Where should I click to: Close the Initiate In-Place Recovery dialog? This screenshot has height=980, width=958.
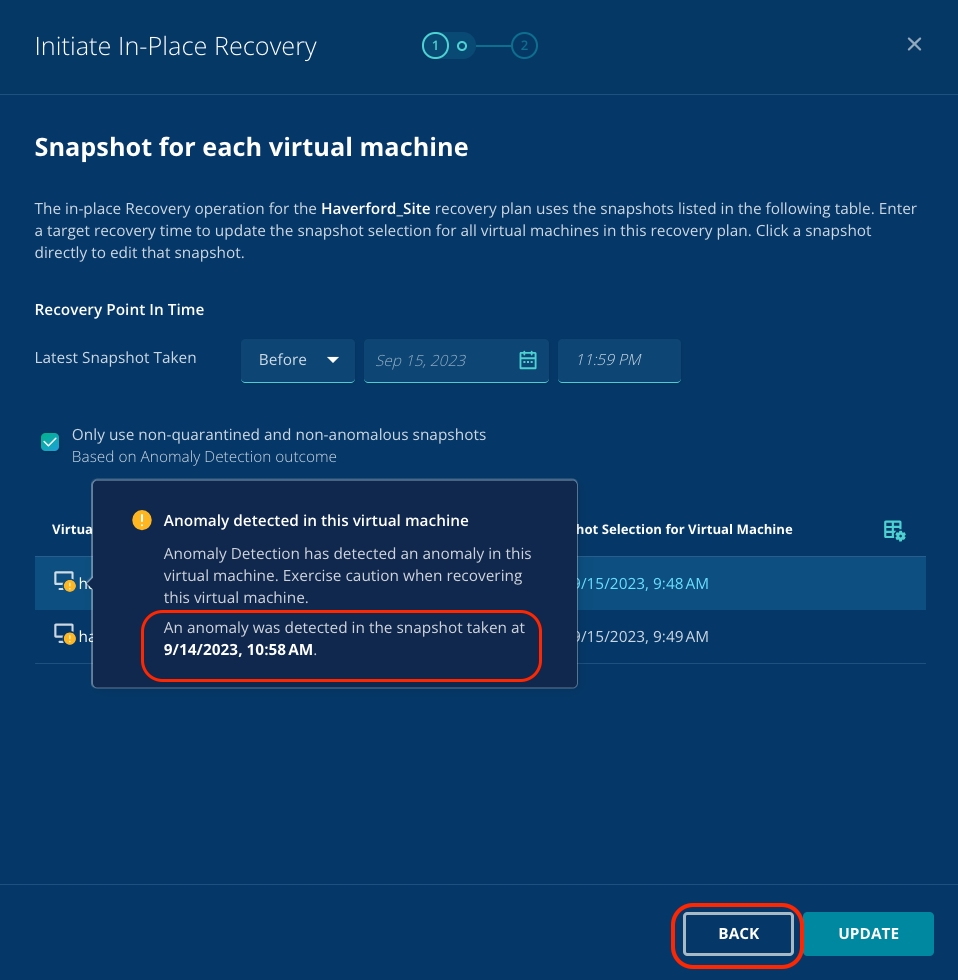point(914,45)
